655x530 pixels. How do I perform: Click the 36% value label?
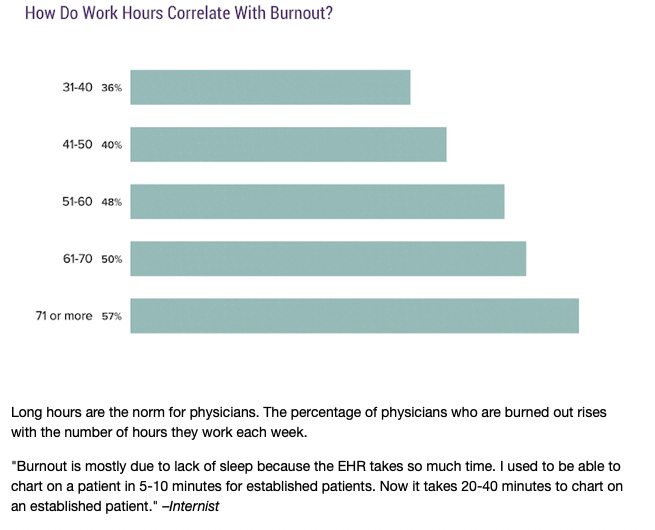(112, 88)
